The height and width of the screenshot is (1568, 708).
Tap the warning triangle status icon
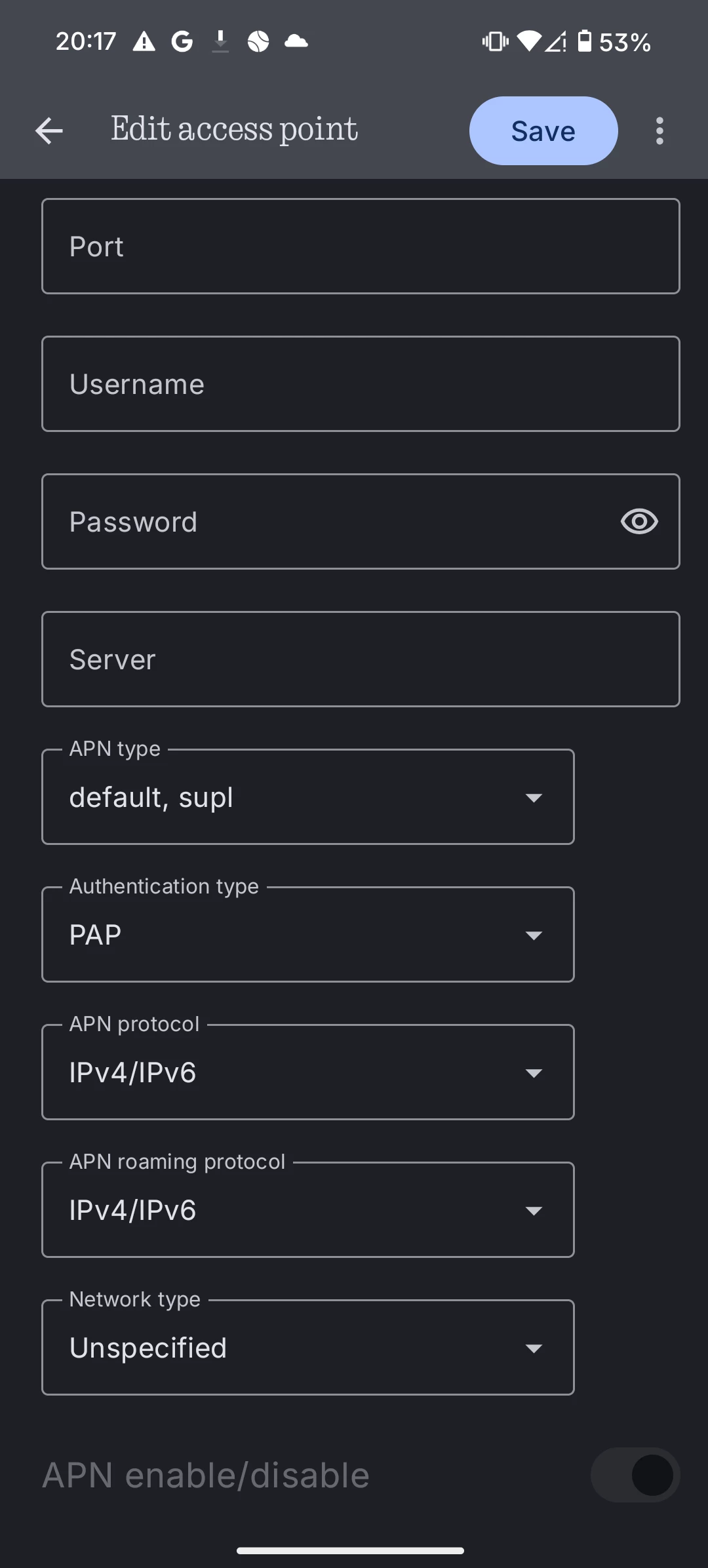[x=144, y=42]
